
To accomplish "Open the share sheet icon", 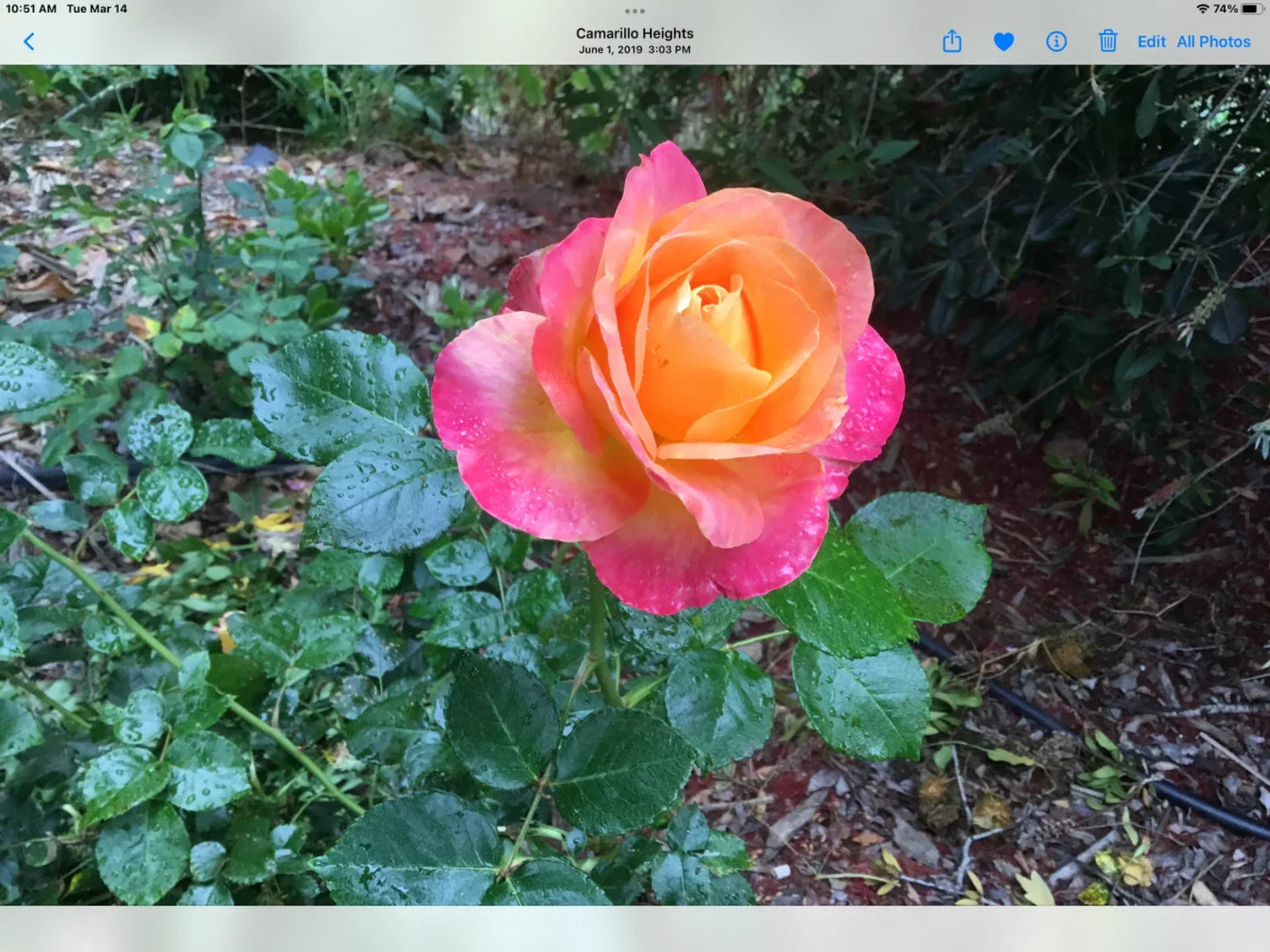I will 952,40.
